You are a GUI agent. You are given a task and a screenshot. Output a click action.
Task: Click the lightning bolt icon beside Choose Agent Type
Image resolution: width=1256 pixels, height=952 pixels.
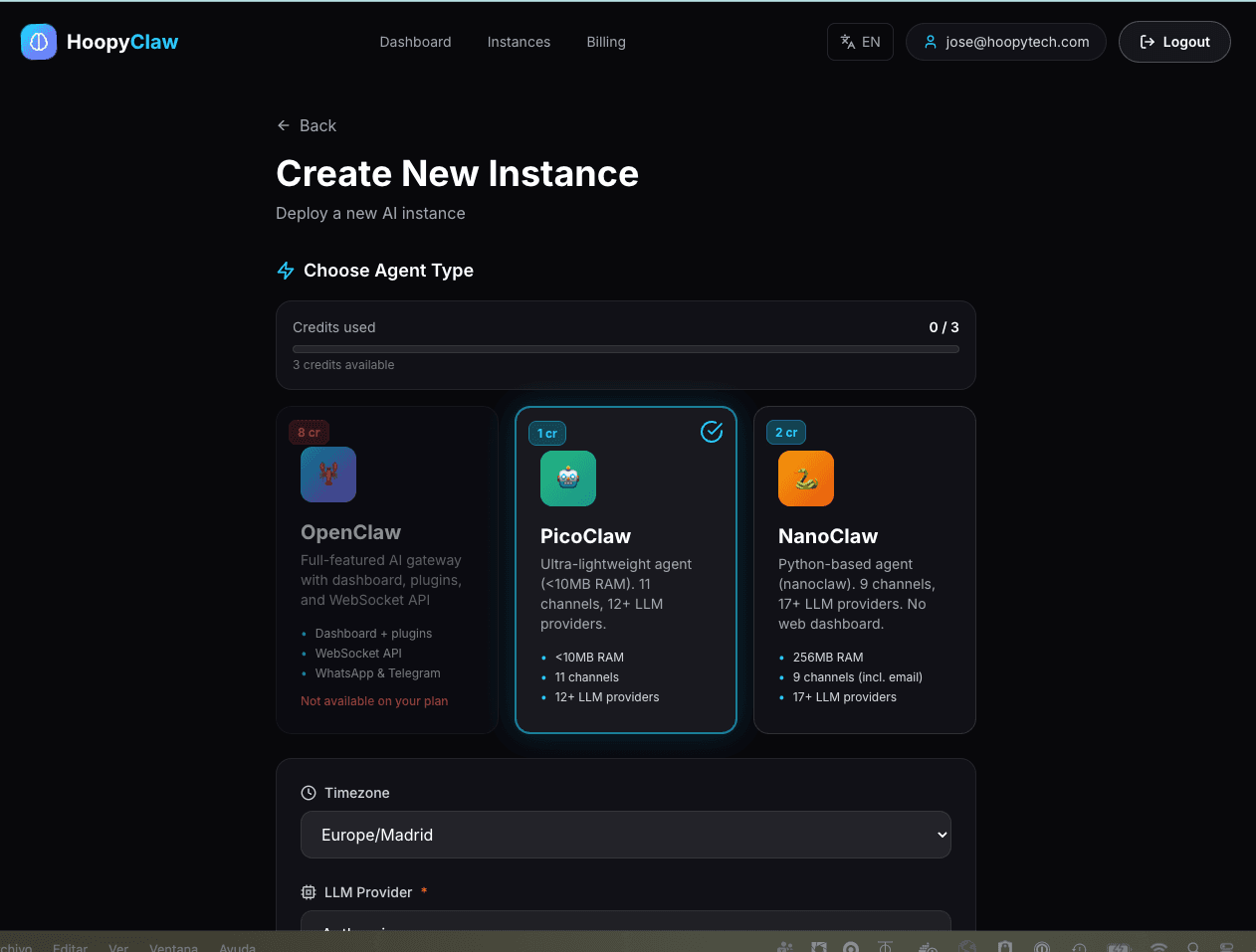286,270
